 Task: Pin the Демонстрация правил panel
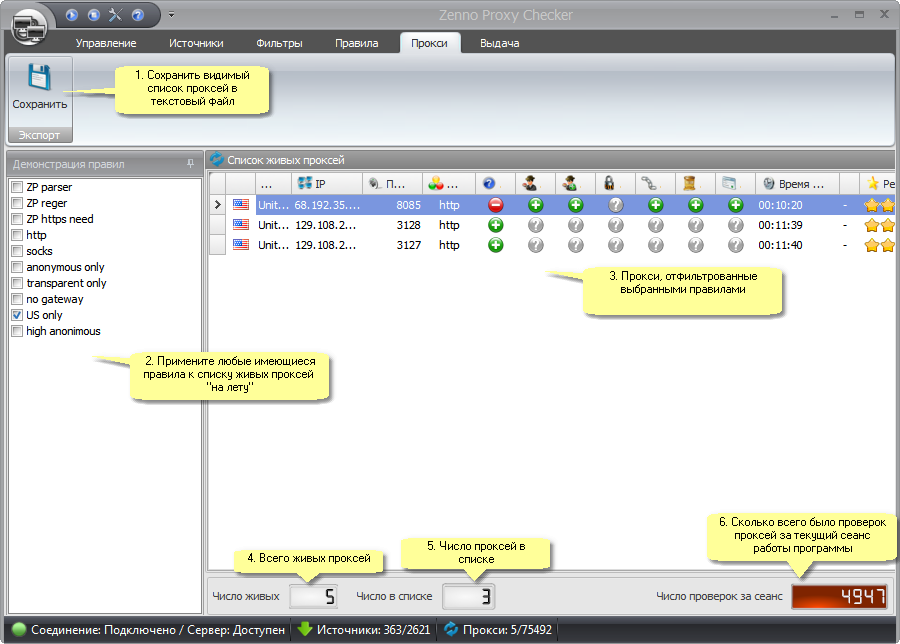tap(190, 163)
